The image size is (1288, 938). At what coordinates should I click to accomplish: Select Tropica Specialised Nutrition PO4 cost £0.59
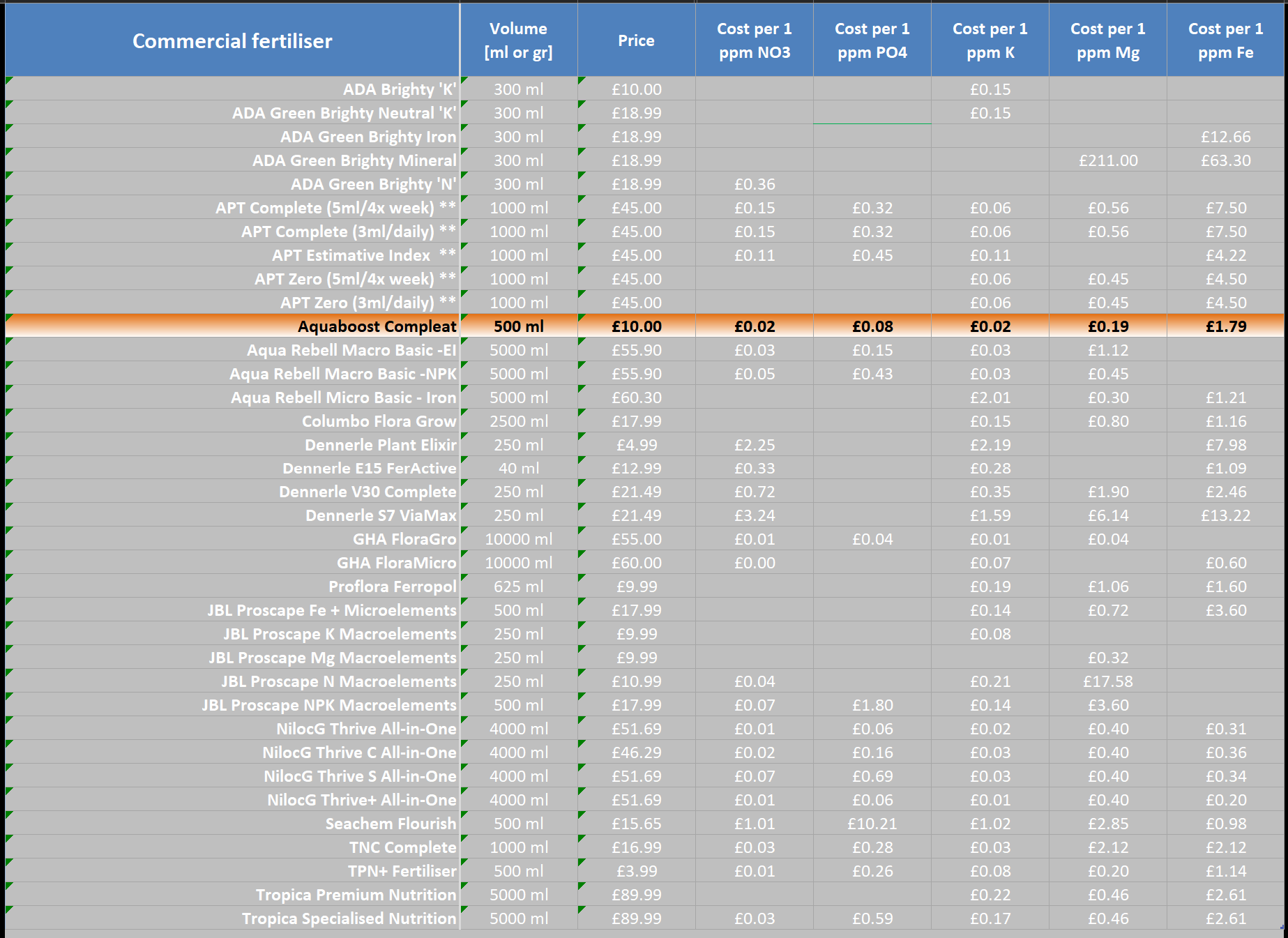[872, 918]
